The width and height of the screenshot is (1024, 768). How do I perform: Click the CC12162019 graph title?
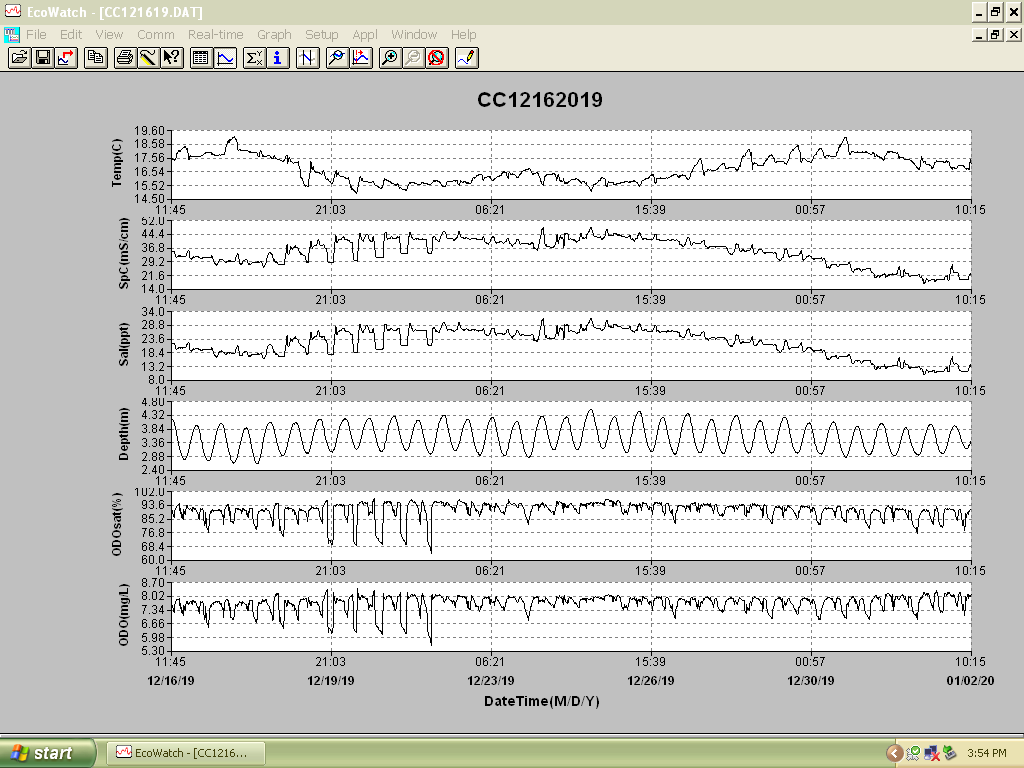[x=540, y=100]
